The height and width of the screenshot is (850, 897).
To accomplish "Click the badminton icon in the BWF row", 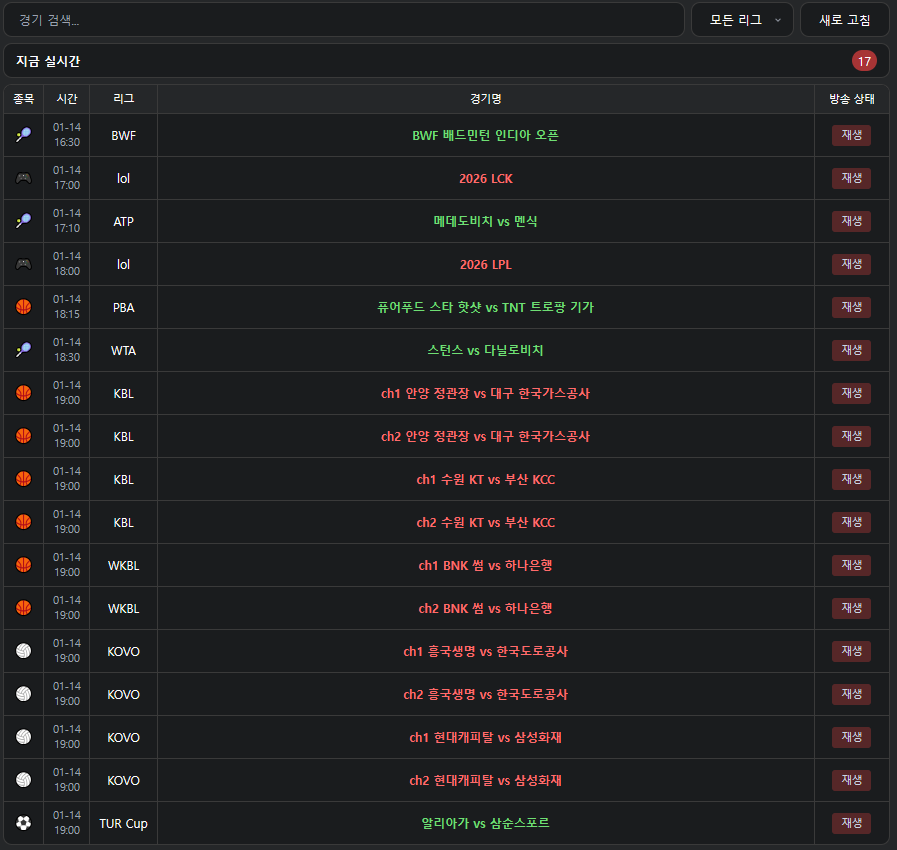I will tap(23, 136).
